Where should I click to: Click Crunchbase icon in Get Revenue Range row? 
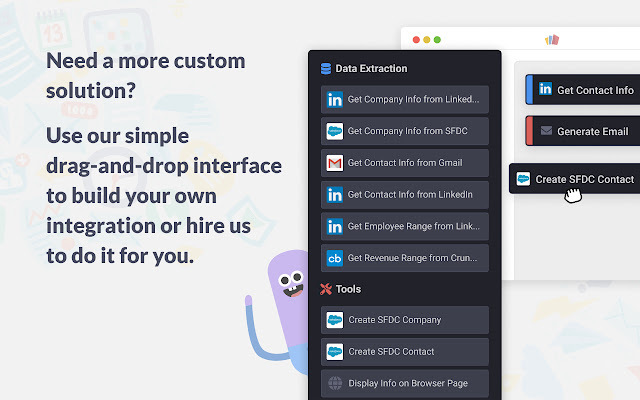pyautogui.click(x=335, y=258)
